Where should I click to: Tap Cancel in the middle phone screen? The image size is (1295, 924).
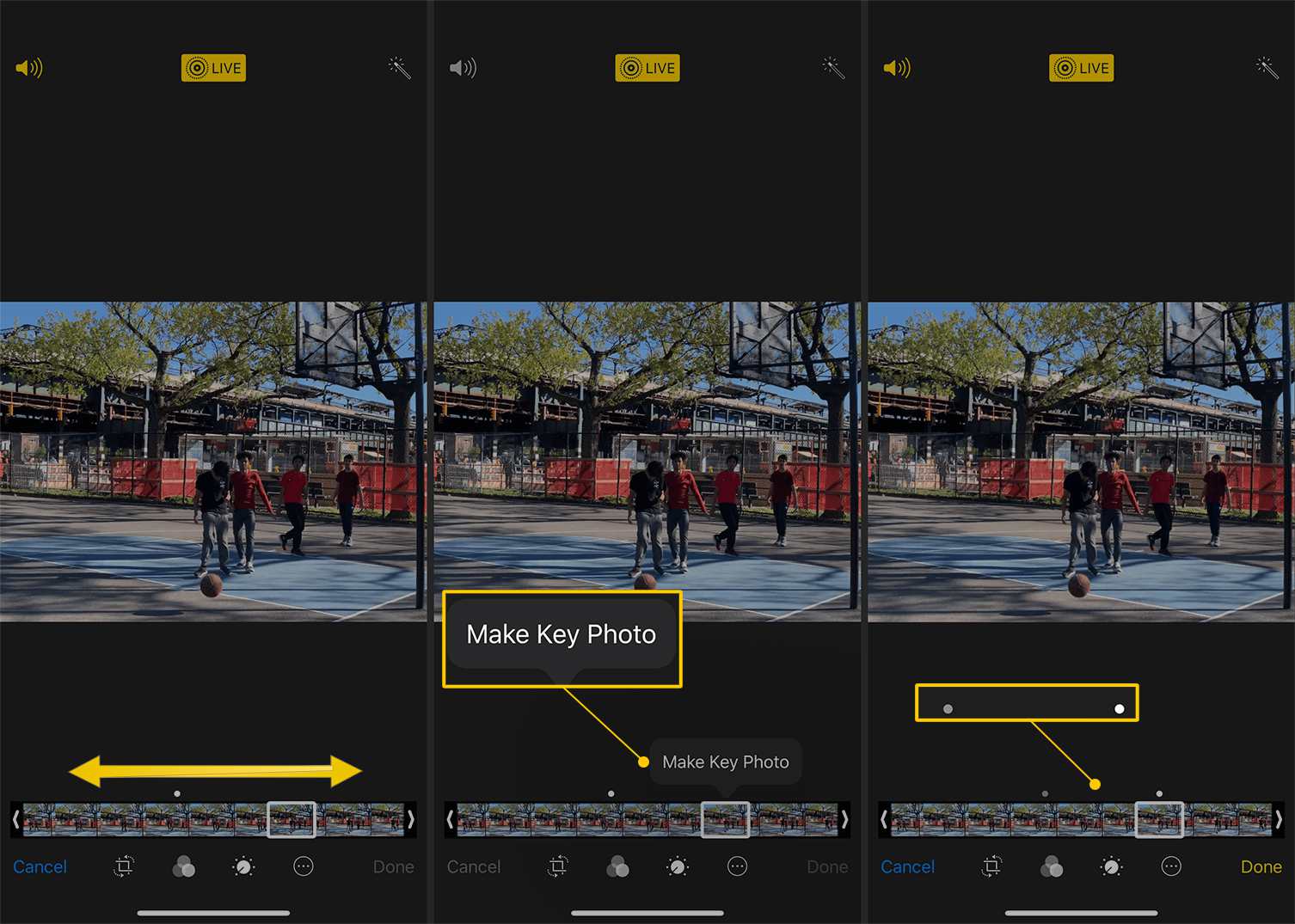click(474, 866)
